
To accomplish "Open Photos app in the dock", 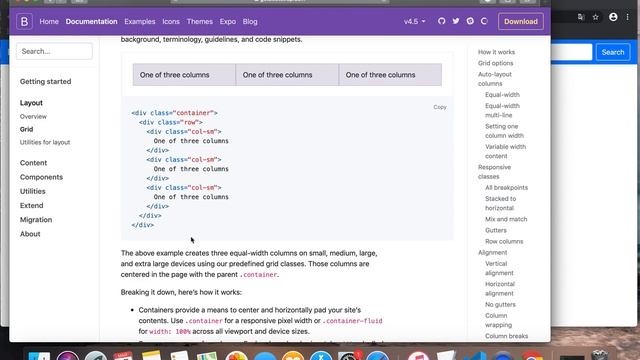I will tap(236, 356).
